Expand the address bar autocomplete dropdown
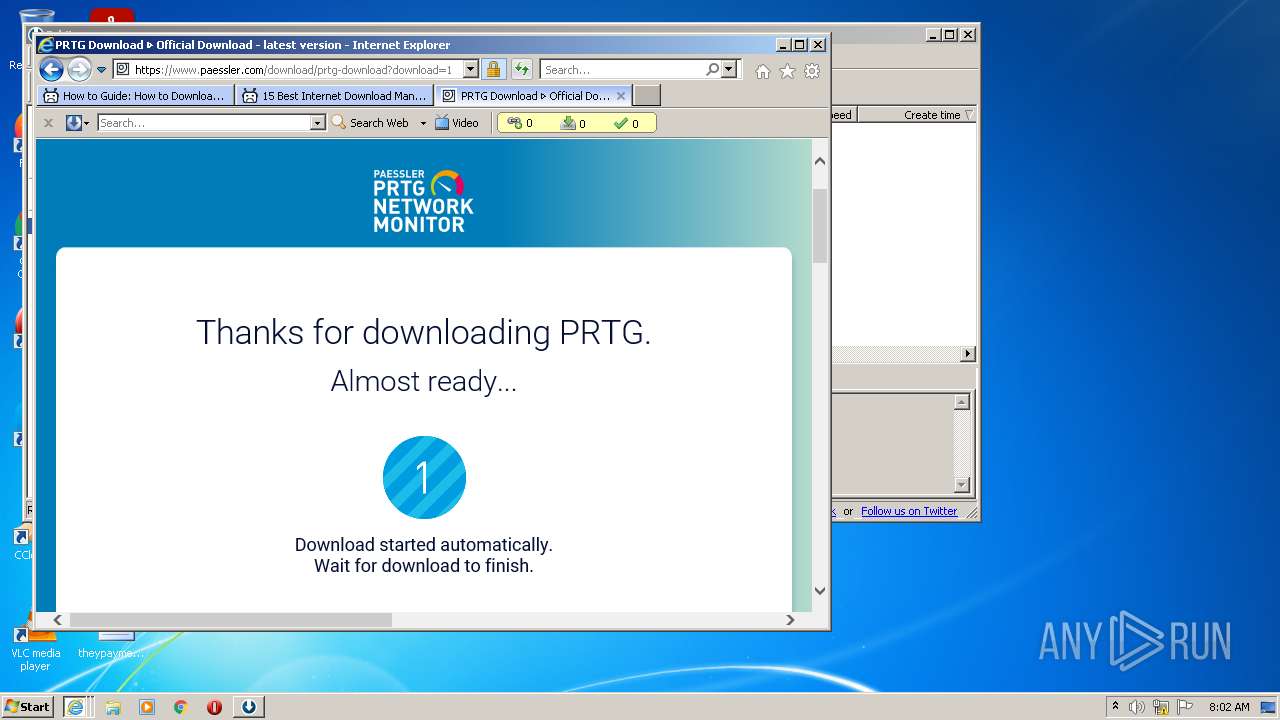Viewport: 1280px width, 720px height. 470,70
